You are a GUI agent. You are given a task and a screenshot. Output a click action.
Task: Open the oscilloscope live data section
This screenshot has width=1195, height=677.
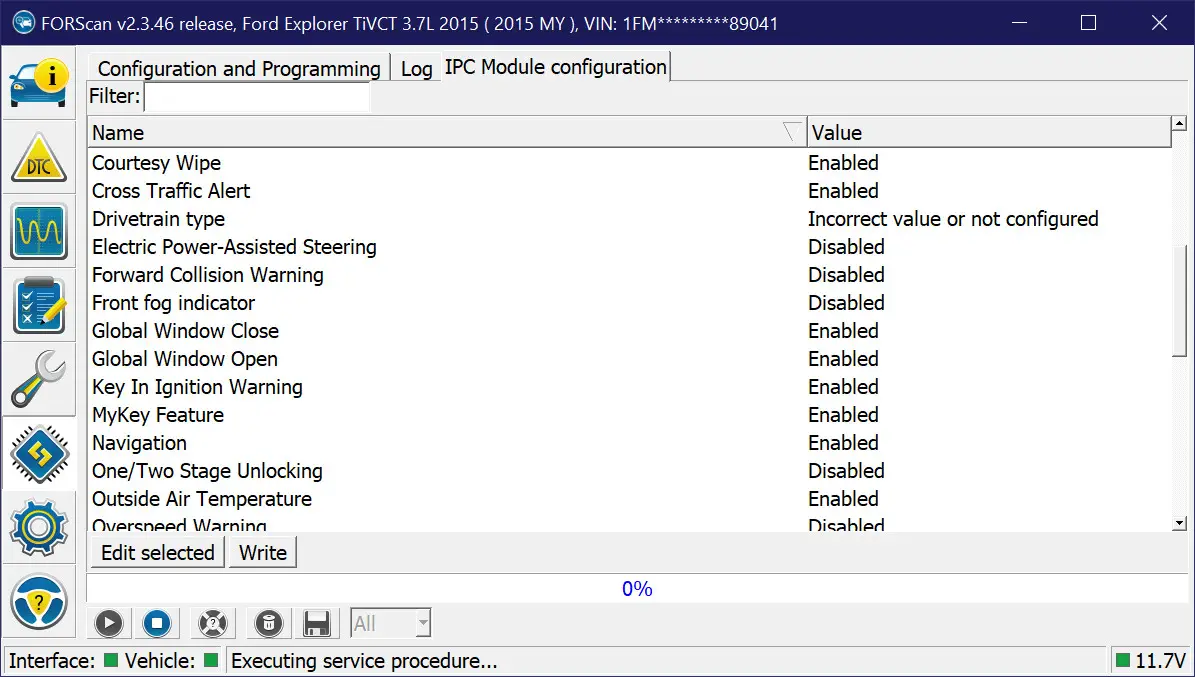pyautogui.click(x=39, y=232)
